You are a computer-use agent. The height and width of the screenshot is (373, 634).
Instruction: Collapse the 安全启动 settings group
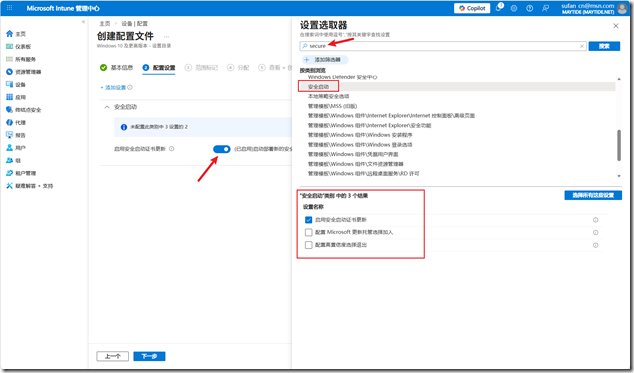[x=107, y=107]
